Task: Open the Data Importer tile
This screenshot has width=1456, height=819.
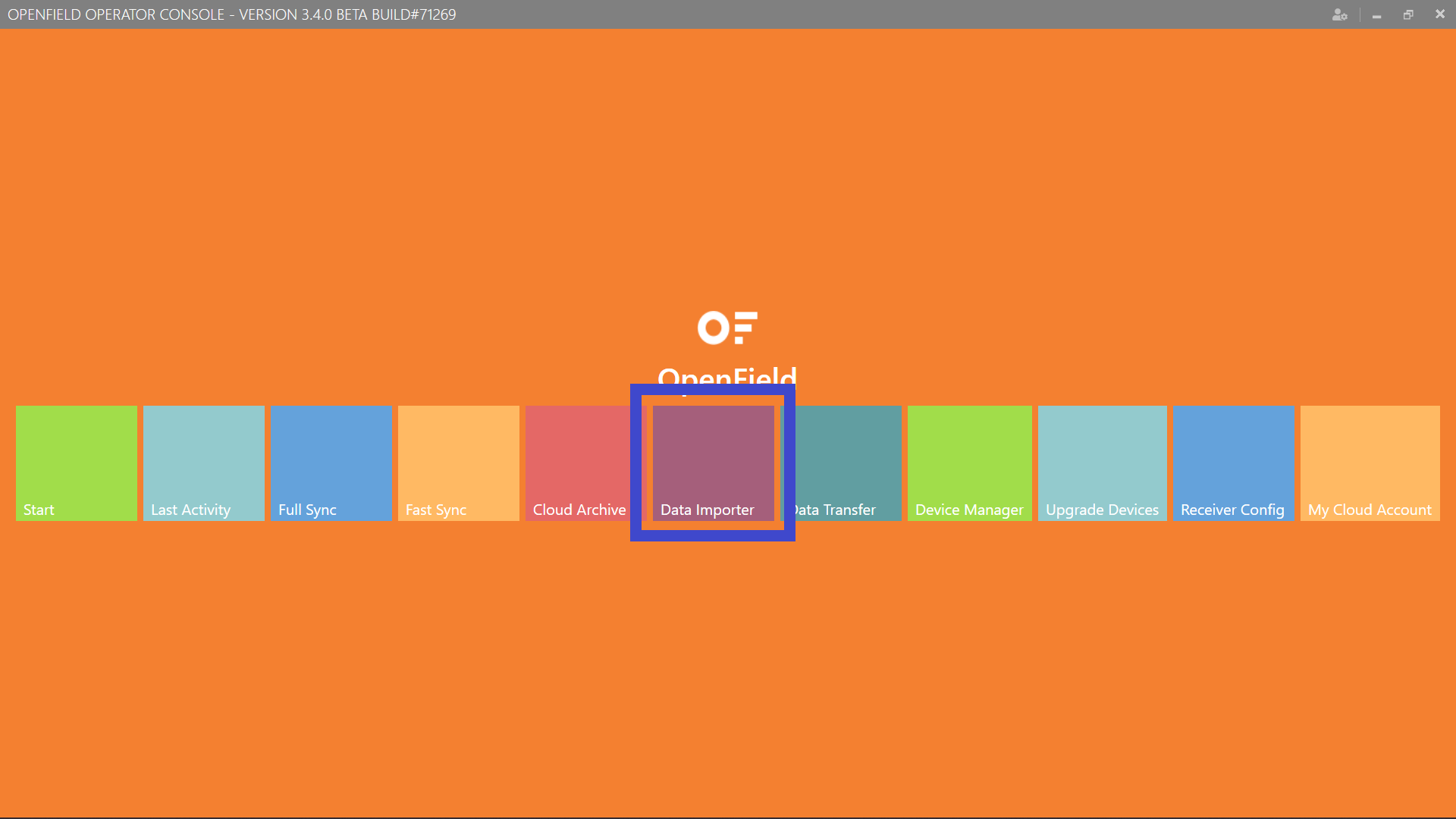Action: pos(714,463)
